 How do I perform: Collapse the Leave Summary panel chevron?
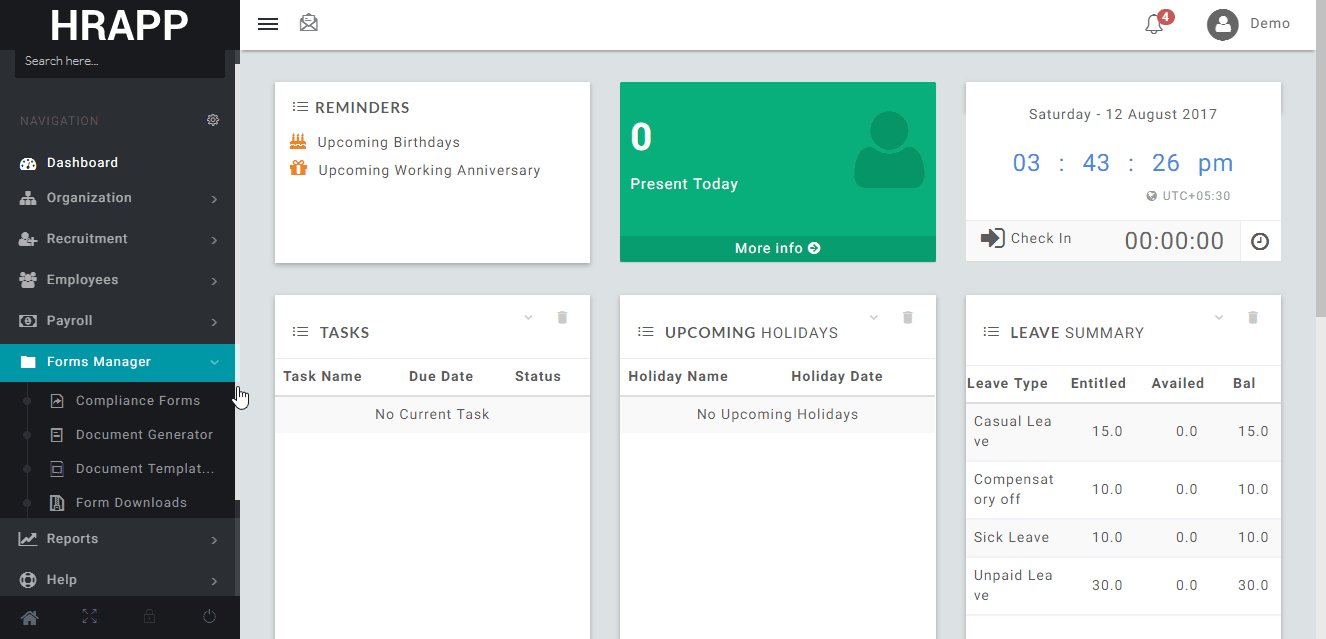(1219, 317)
